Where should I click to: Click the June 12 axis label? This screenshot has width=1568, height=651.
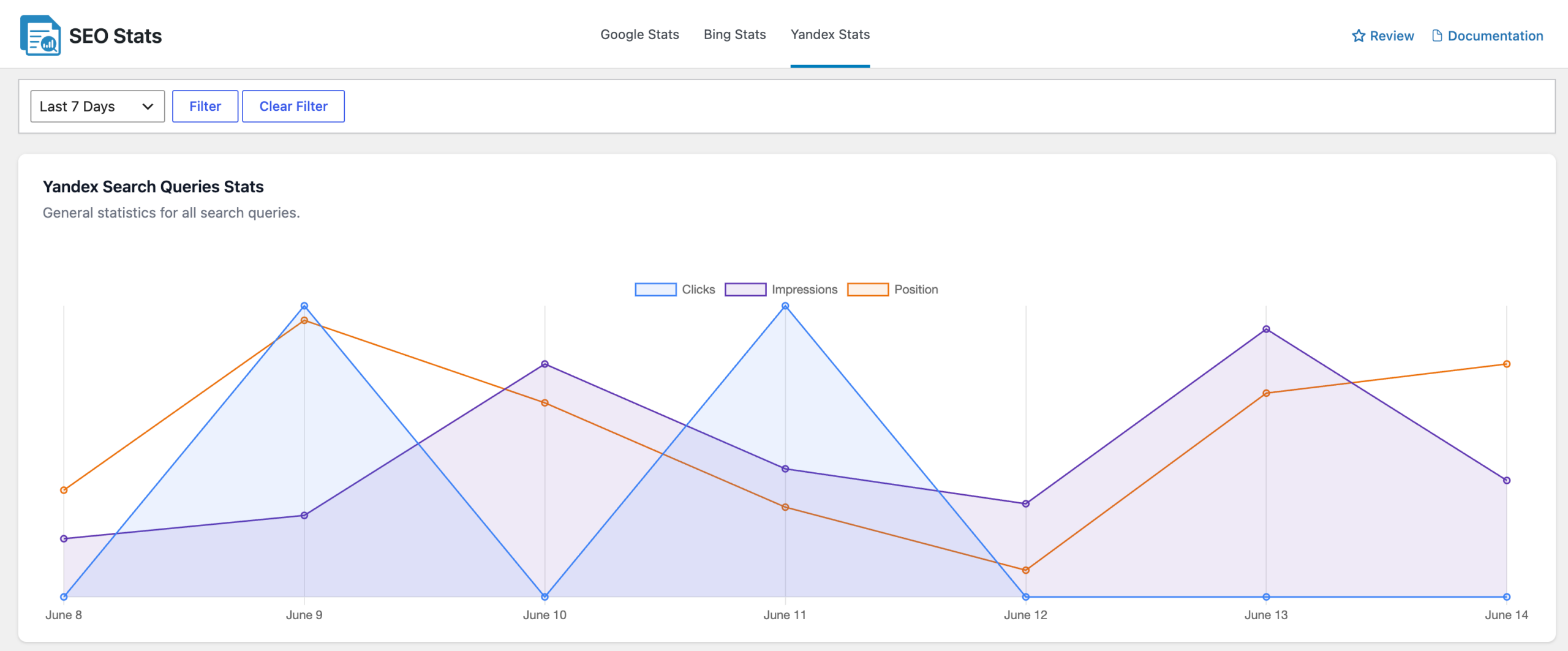tap(1026, 615)
